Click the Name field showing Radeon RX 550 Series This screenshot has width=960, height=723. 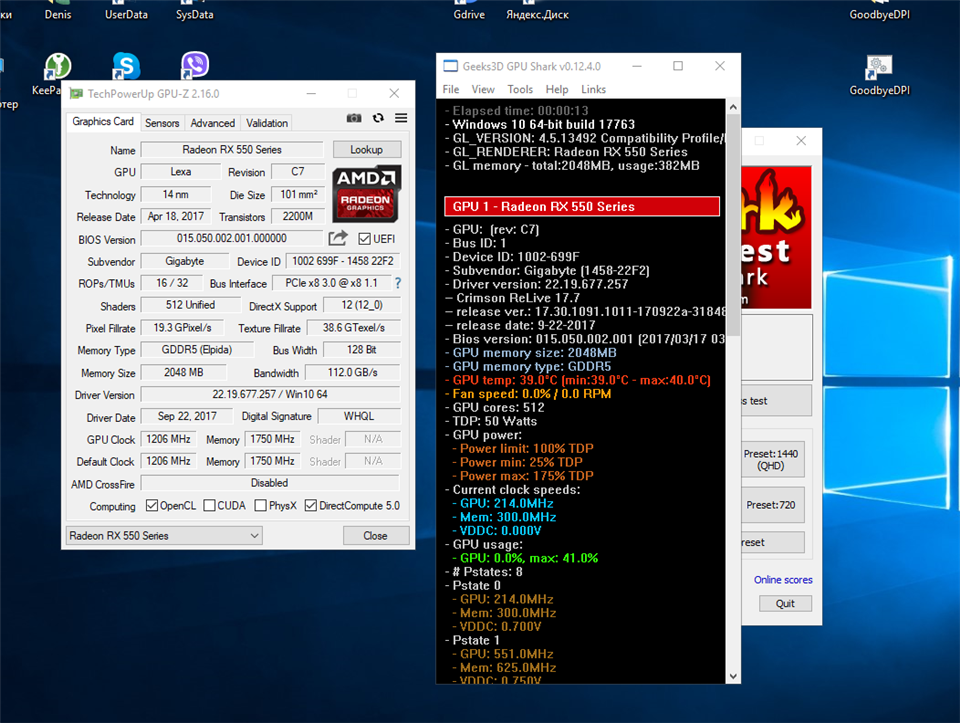pyautogui.click(x=232, y=150)
